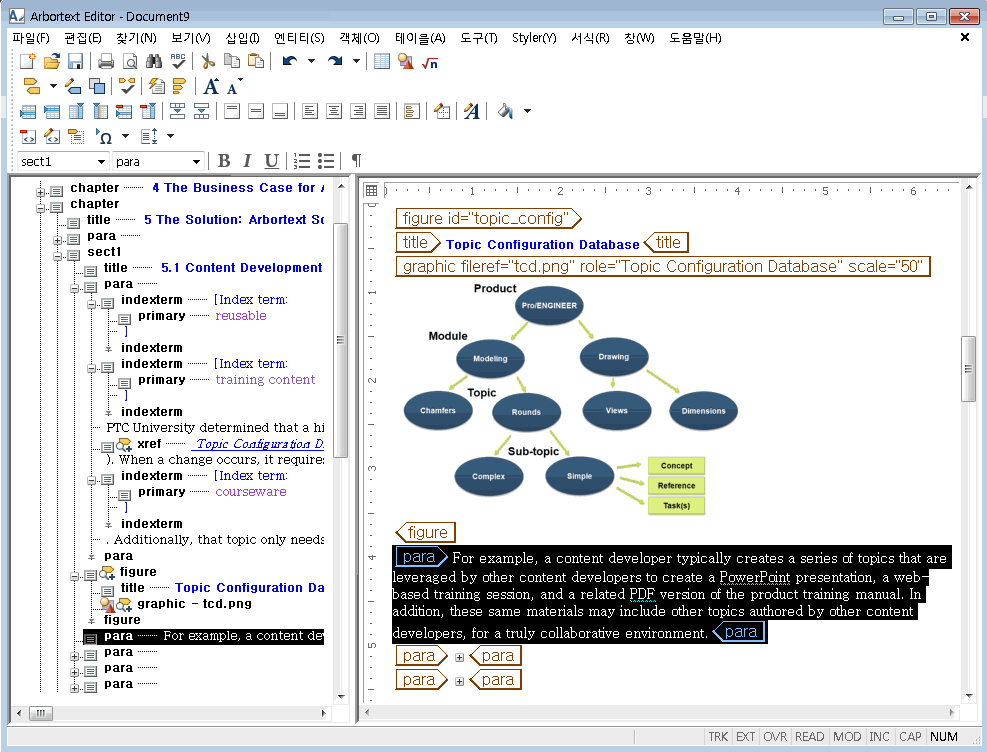Viewport: 987px width, 752px height.
Task: Open the Styler(Y) menu
Action: coord(534,38)
